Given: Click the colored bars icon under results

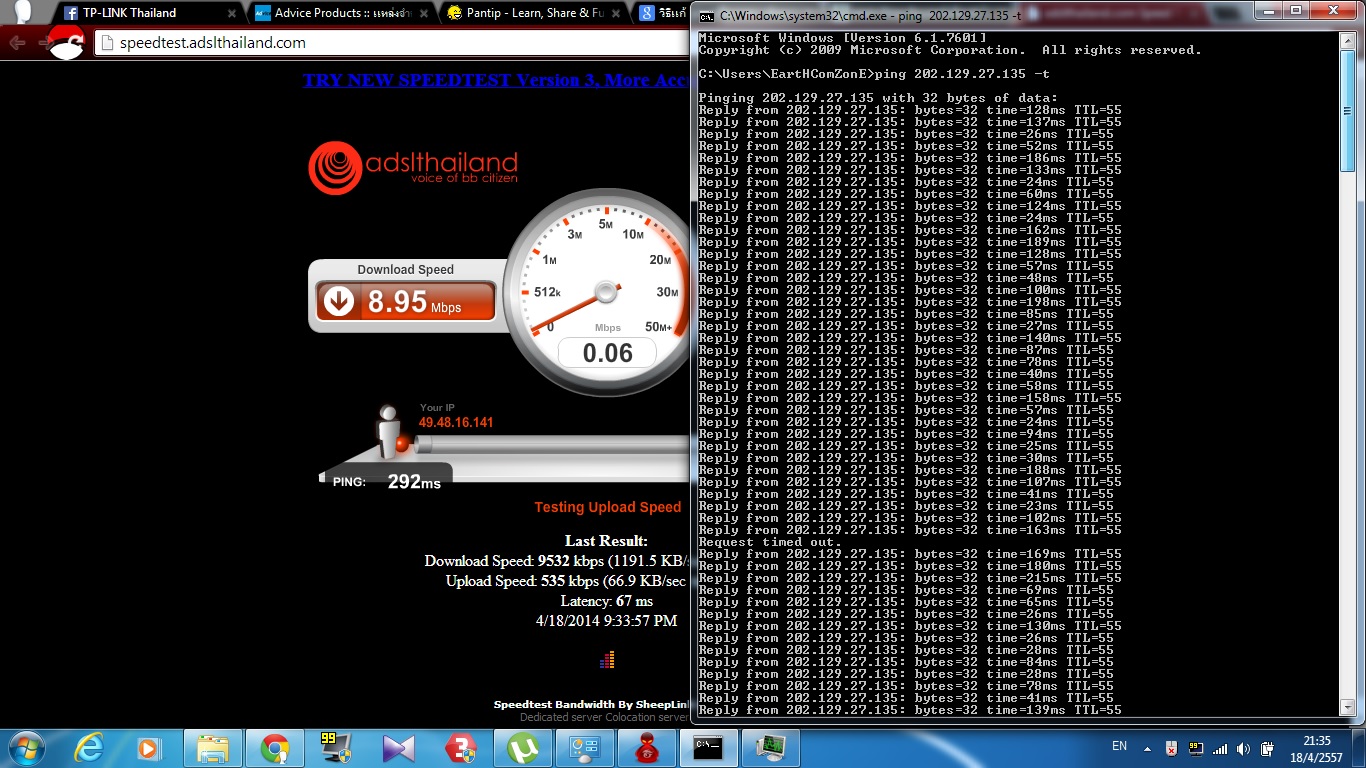Looking at the screenshot, I should pyautogui.click(x=607, y=659).
